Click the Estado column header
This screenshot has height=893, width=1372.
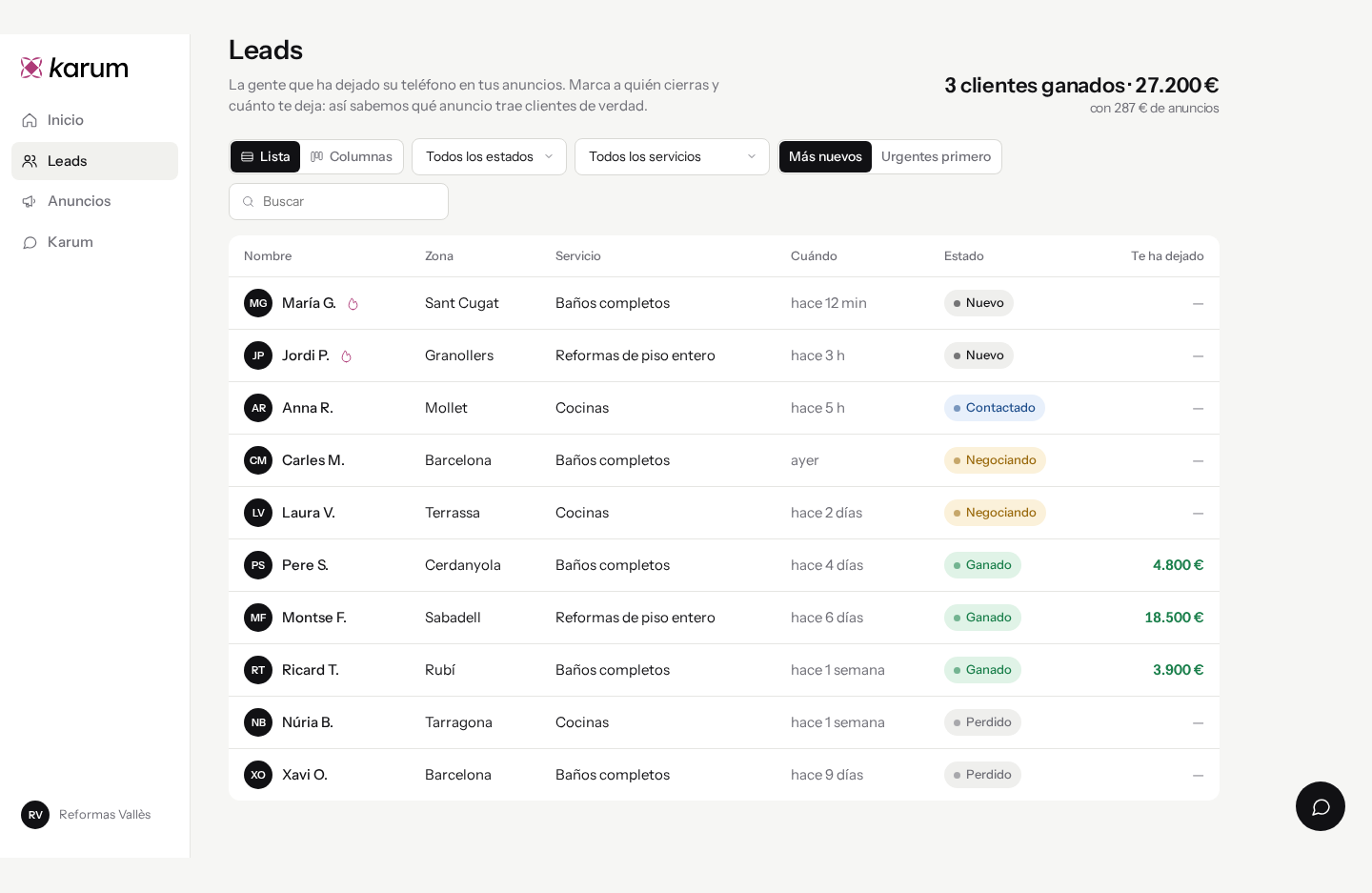[x=964, y=256]
